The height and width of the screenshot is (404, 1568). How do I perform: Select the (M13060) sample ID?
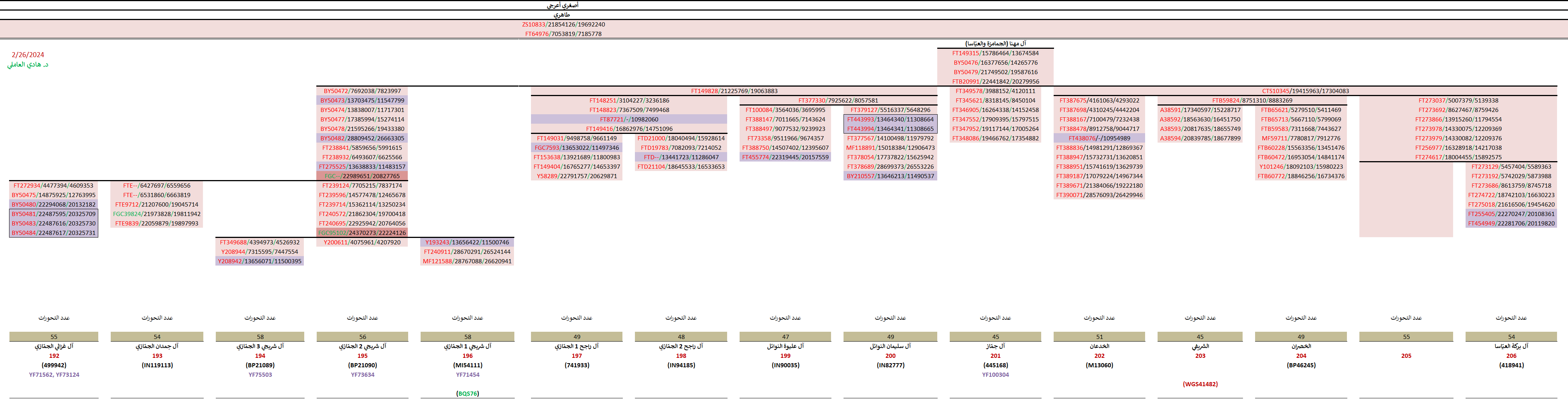pos(1099,365)
